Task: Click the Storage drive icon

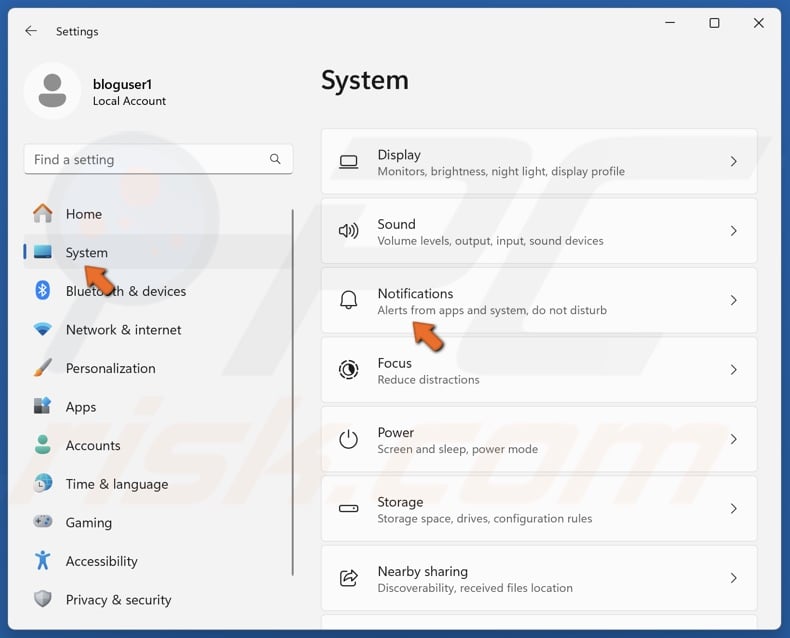Action: point(349,508)
